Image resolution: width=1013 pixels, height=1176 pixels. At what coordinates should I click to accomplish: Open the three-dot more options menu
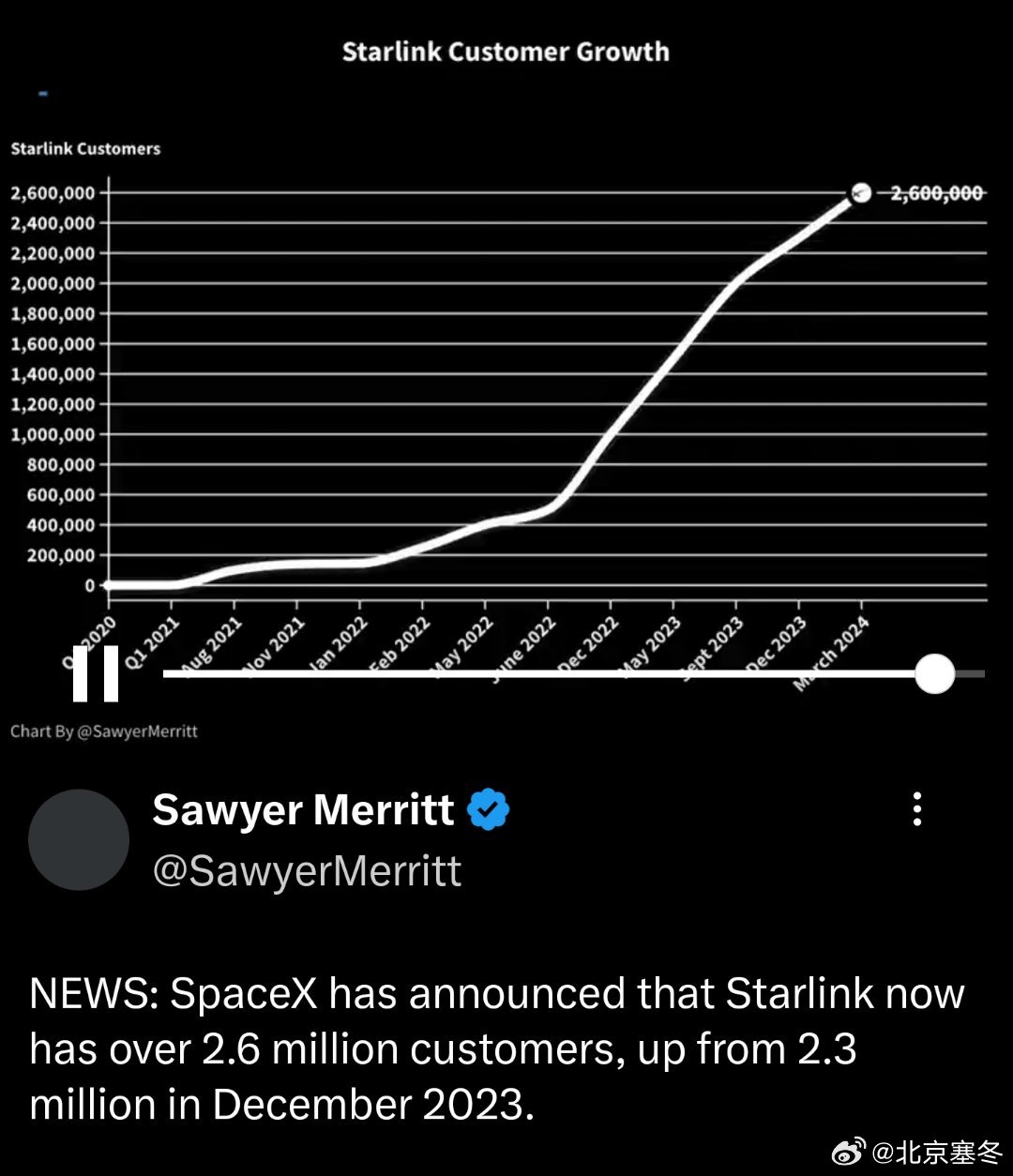917,808
